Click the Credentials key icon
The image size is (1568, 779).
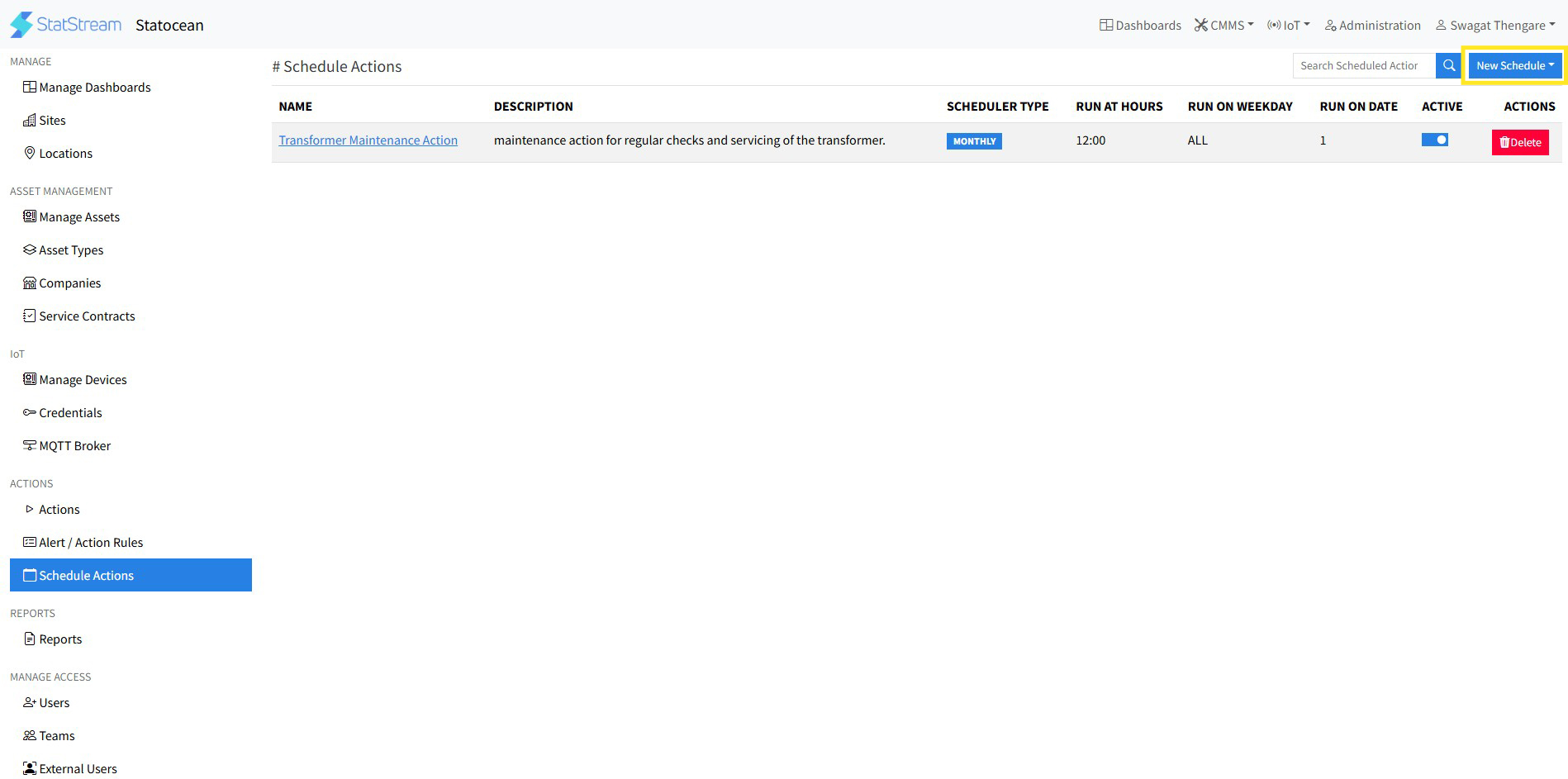pos(30,412)
